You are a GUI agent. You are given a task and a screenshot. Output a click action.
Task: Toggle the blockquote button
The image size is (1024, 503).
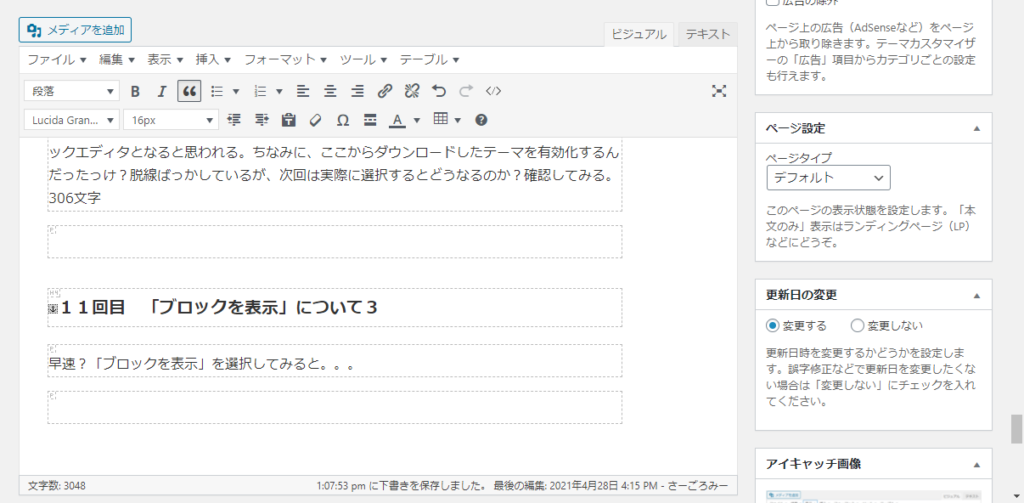pyautogui.click(x=188, y=91)
